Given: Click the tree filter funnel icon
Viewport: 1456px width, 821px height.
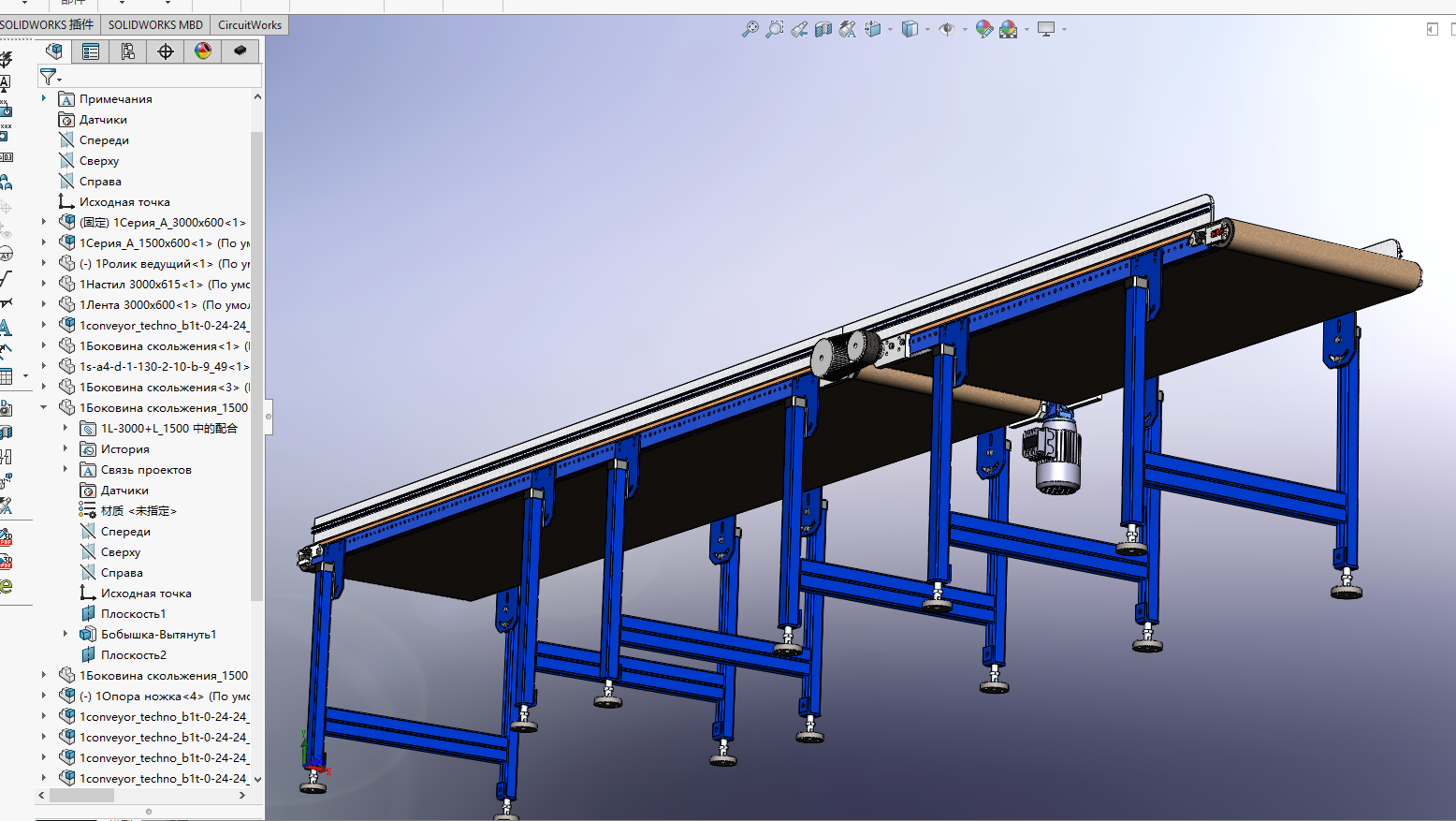Looking at the screenshot, I should coord(48,77).
